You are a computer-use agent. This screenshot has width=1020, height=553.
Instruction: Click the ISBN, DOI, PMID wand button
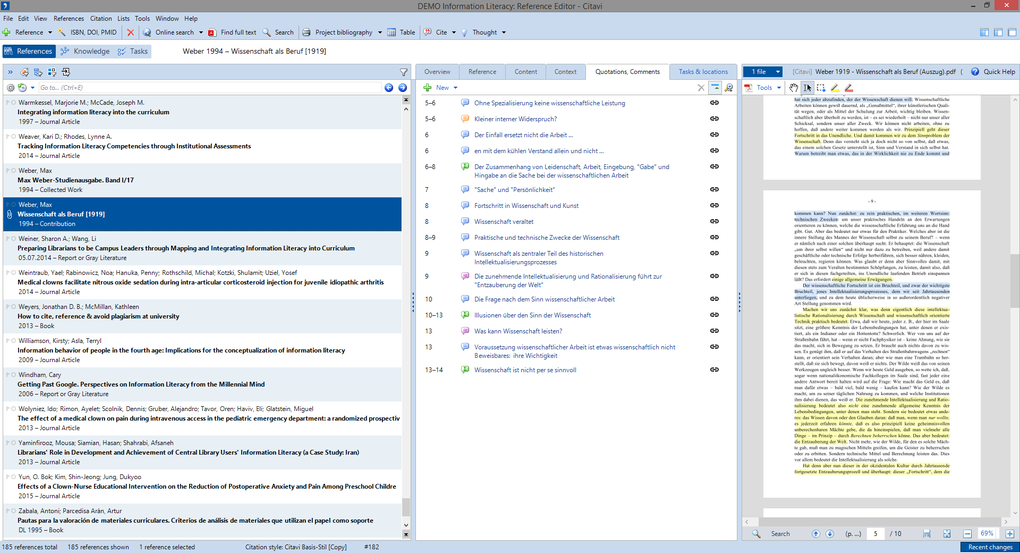click(x=87, y=32)
